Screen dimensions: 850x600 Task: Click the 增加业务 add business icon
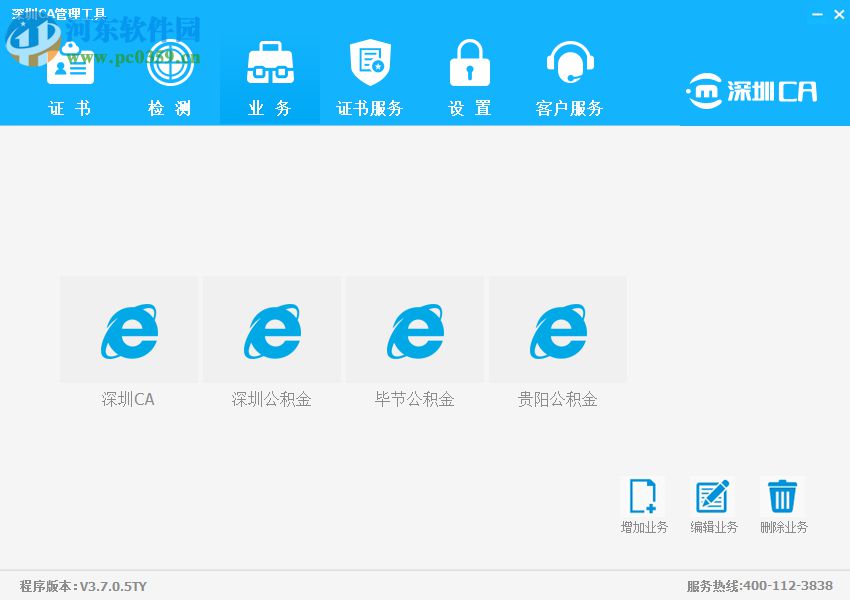click(643, 494)
